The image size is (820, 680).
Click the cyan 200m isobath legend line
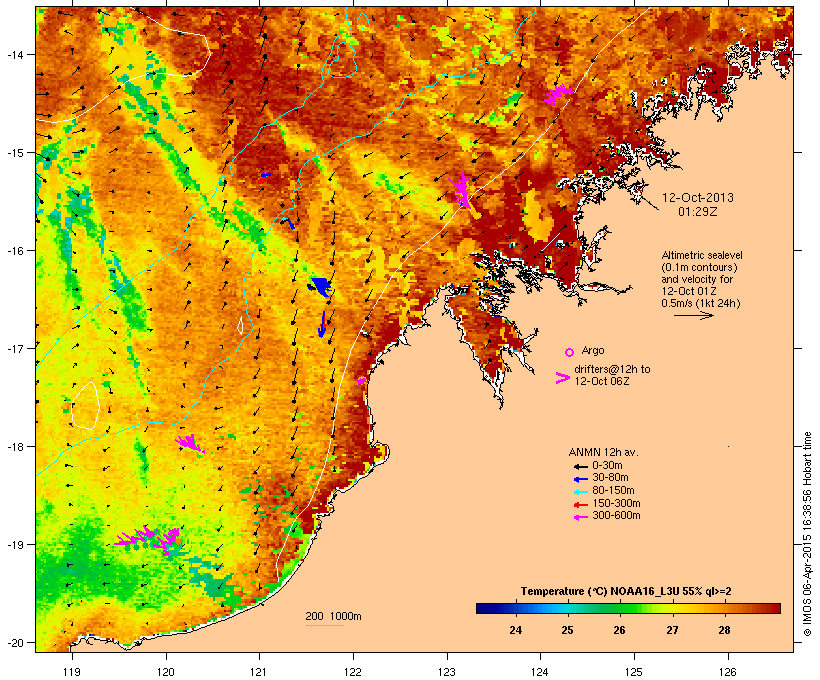point(324,625)
